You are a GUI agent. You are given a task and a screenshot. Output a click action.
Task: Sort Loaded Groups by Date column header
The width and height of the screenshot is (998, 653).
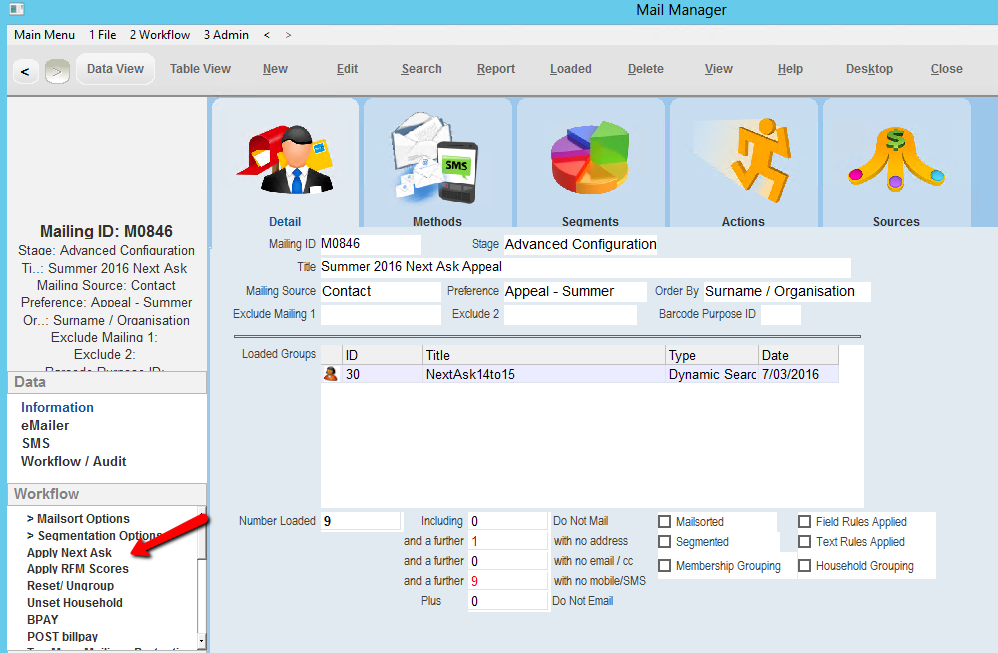[x=798, y=355]
